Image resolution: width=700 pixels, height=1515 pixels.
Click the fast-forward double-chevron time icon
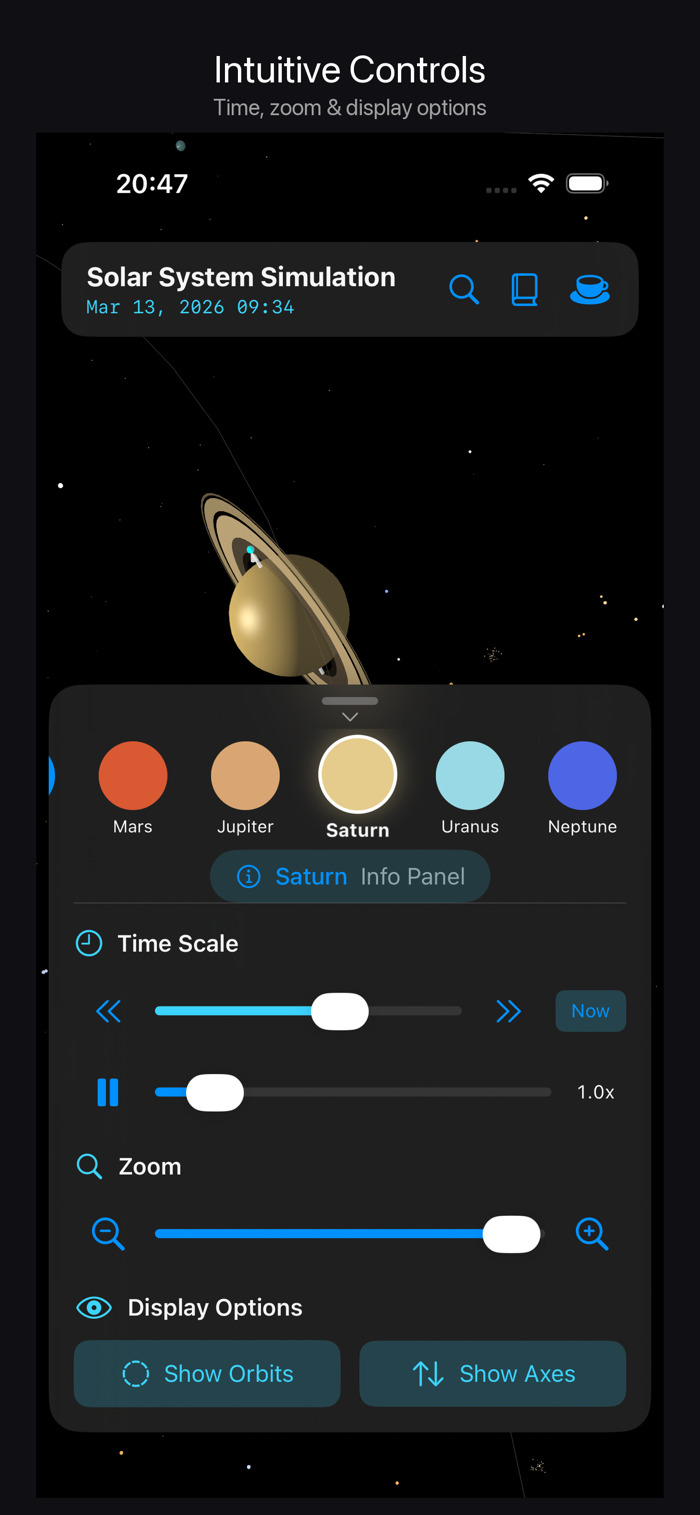509,1012
